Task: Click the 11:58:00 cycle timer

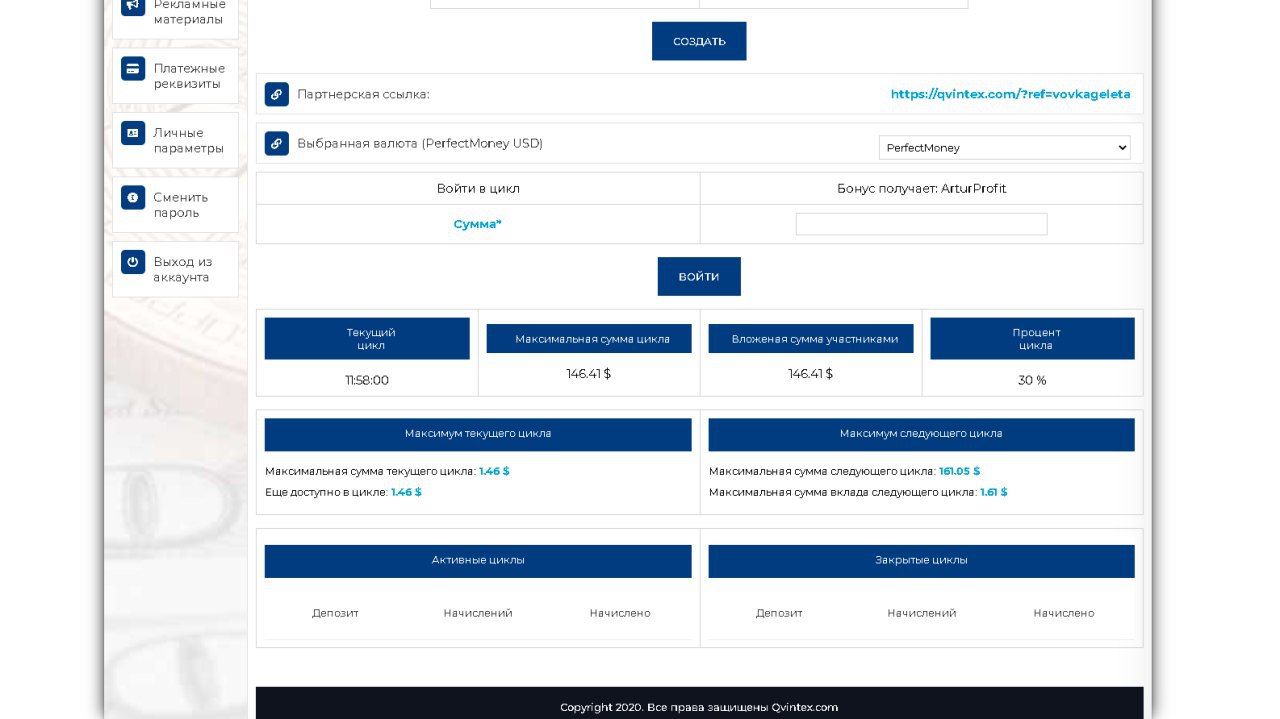Action: point(367,380)
